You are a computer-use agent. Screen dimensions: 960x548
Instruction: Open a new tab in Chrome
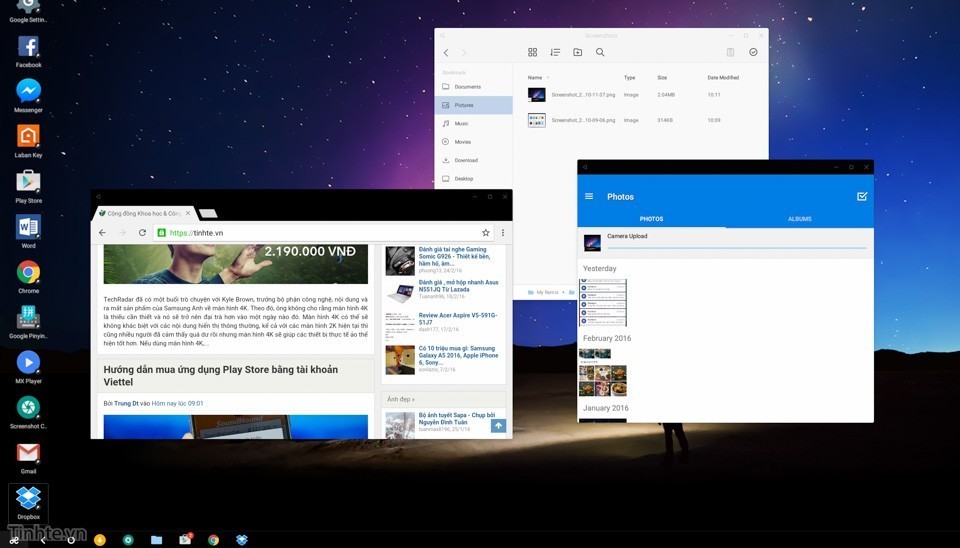[x=208, y=213]
